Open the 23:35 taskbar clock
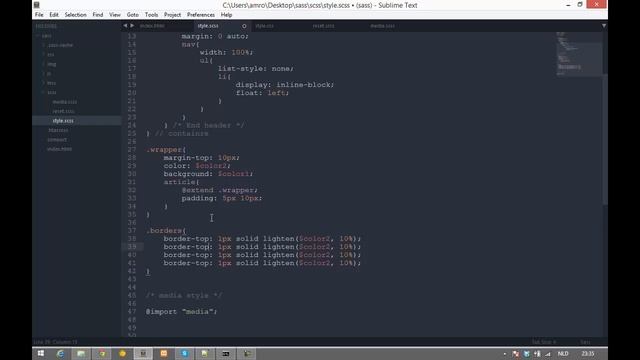 [588, 353]
